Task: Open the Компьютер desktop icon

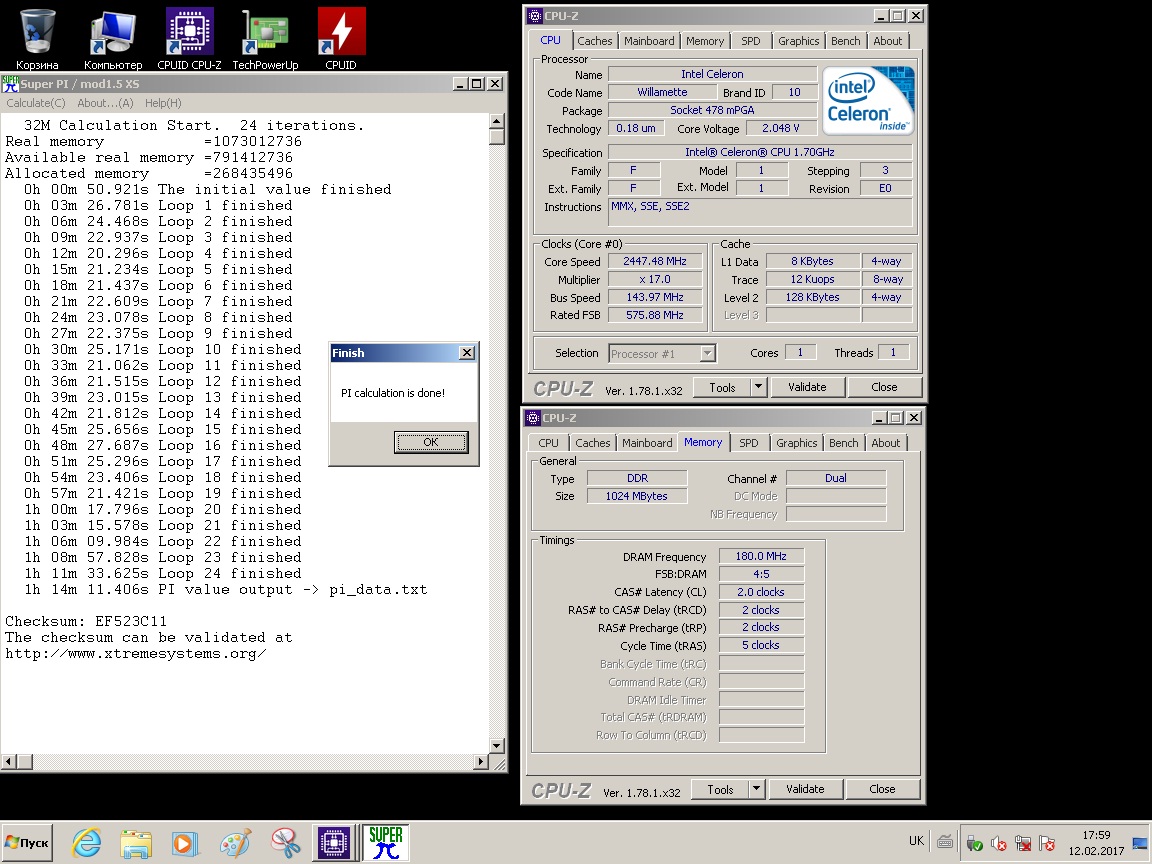Action: [x=112, y=39]
